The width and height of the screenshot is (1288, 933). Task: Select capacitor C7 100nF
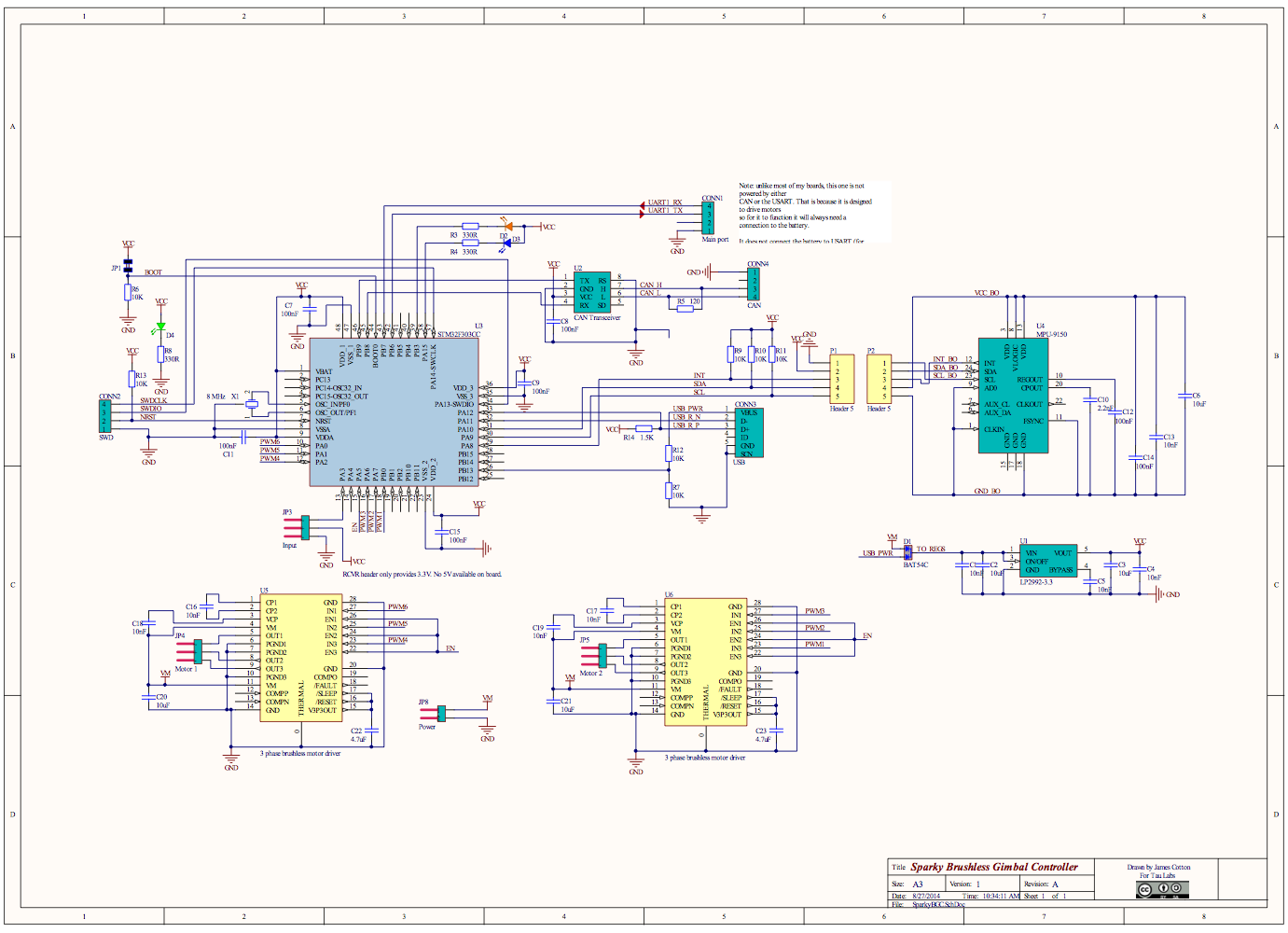pos(310,309)
